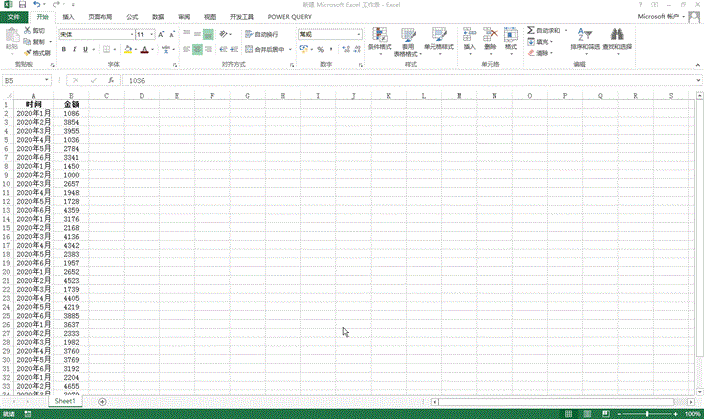Click the Save icon in quick access toolbar

tap(22, 5)
